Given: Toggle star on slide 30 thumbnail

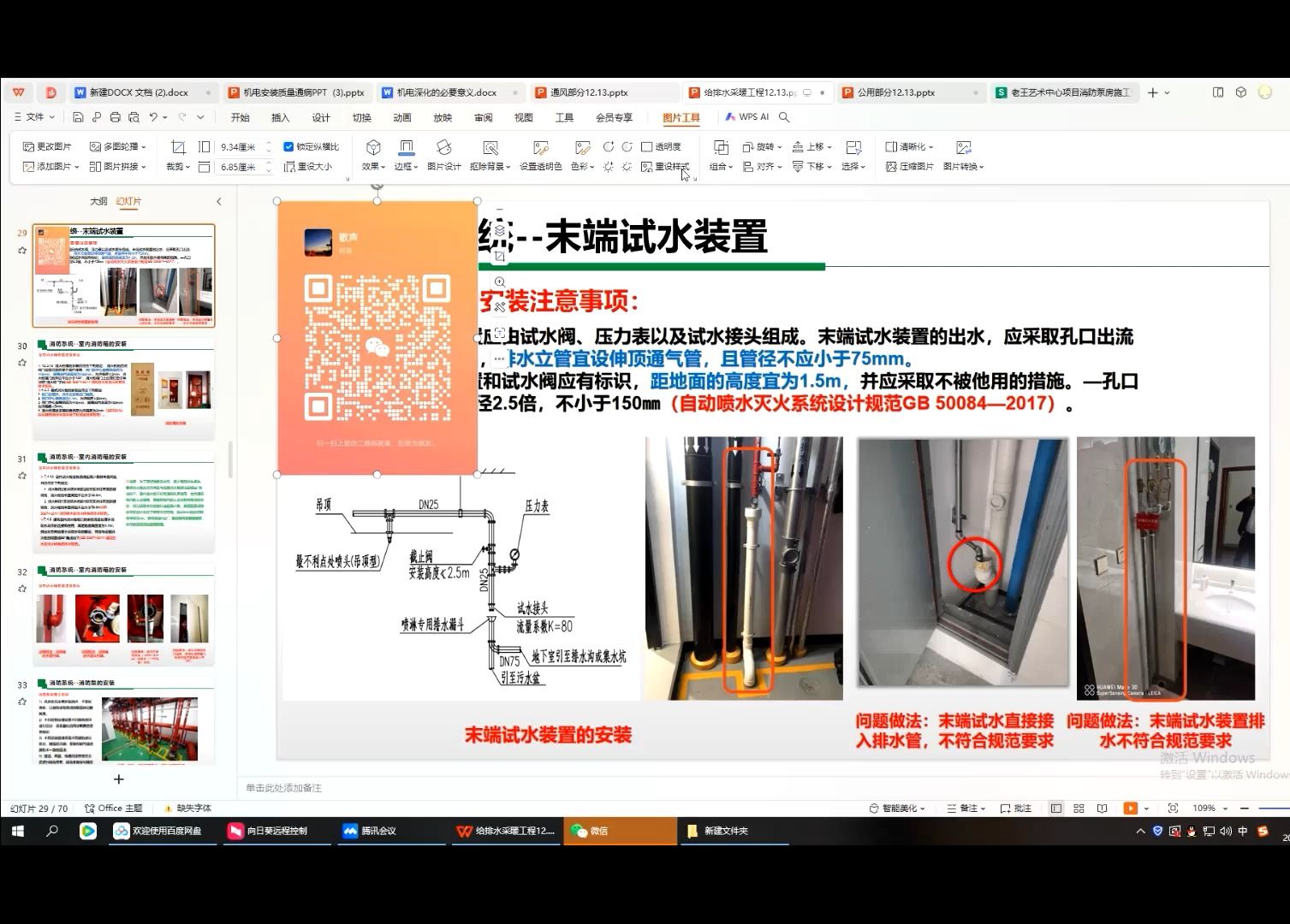Looking at the screenshot, I should click(x=22, y=363).
